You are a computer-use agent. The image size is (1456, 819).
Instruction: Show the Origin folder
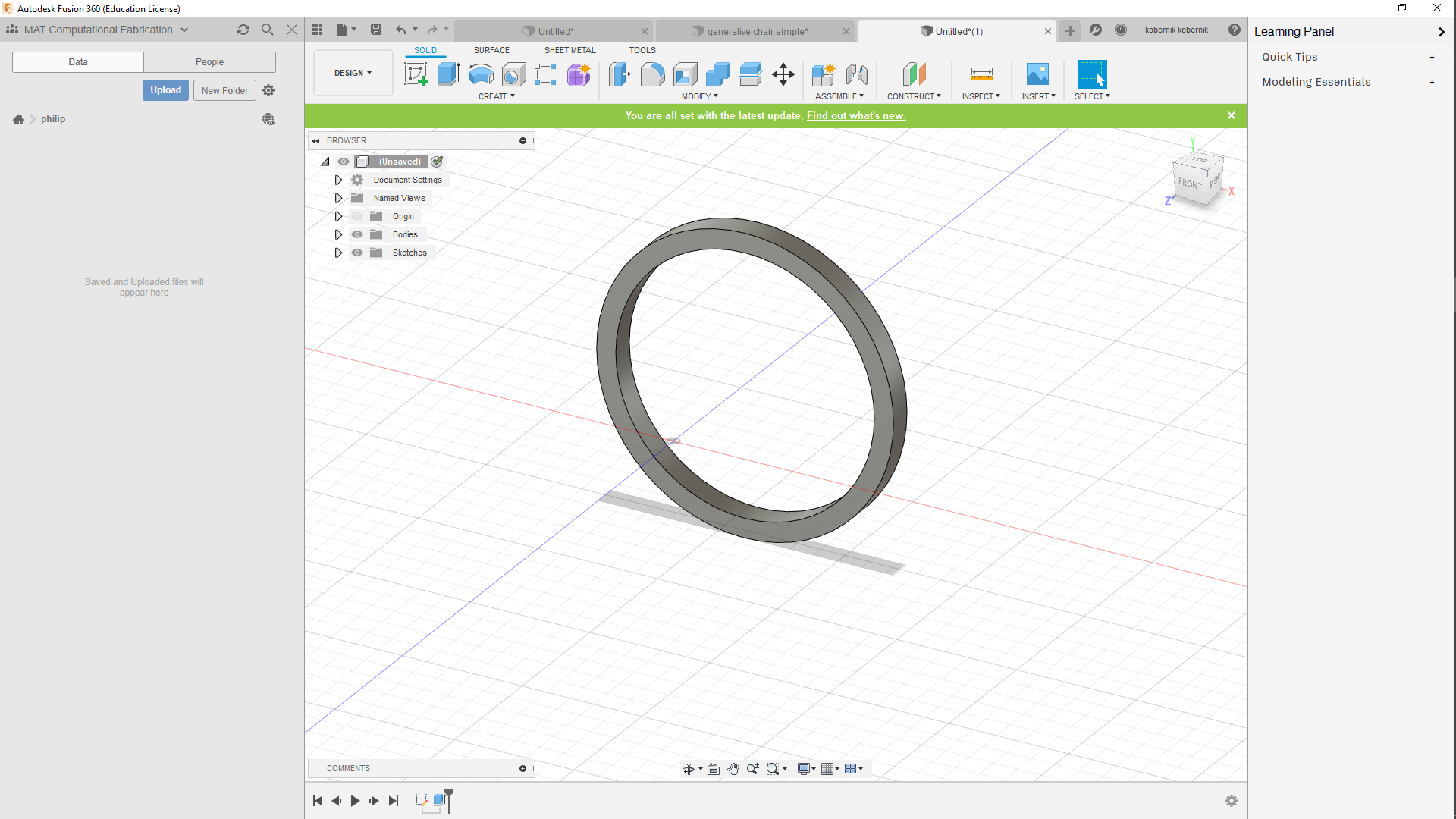[x=356, y=216]
